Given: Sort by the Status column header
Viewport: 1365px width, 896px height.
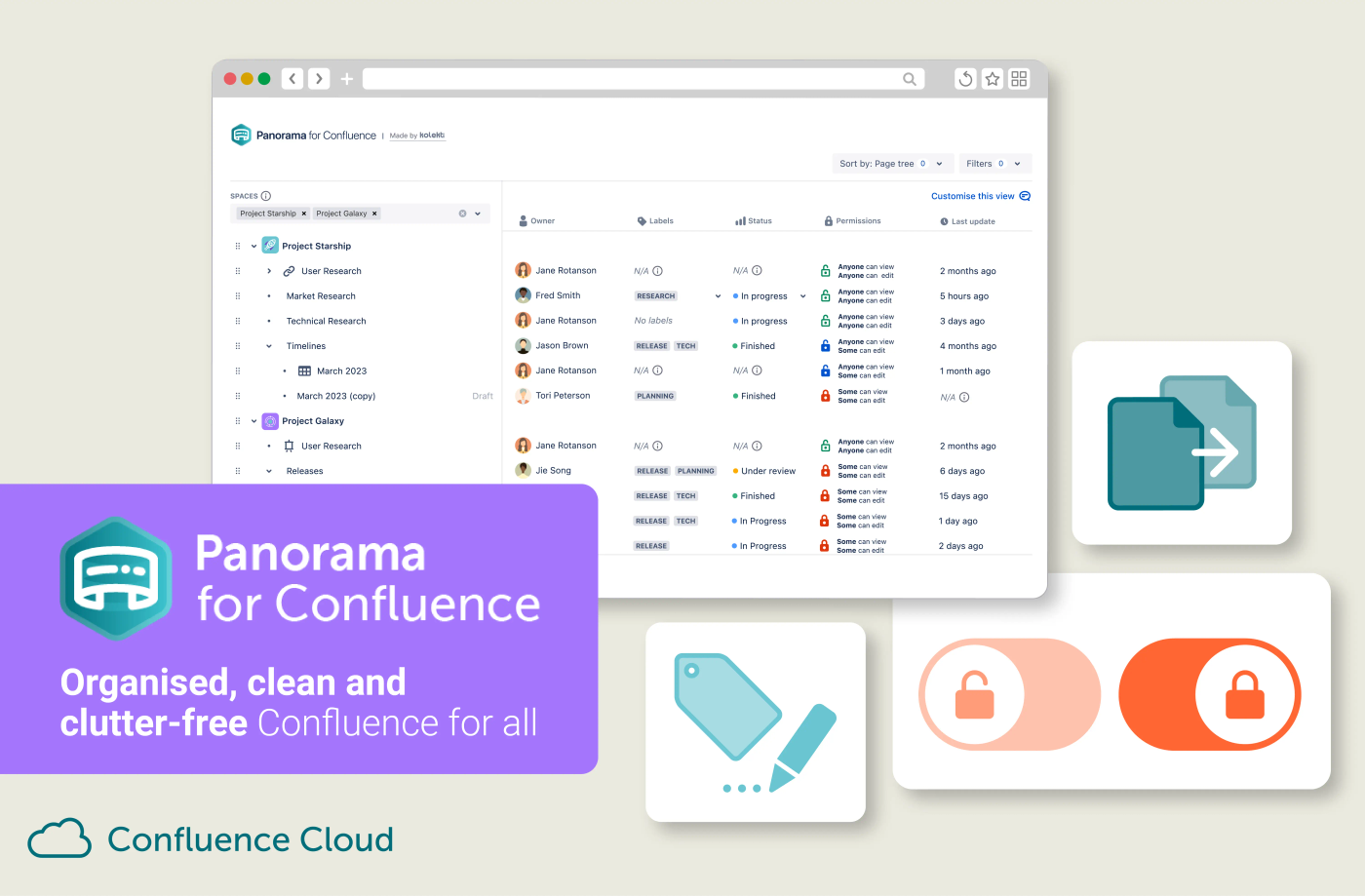Looking at the screenshot, I should coord(754,221).
